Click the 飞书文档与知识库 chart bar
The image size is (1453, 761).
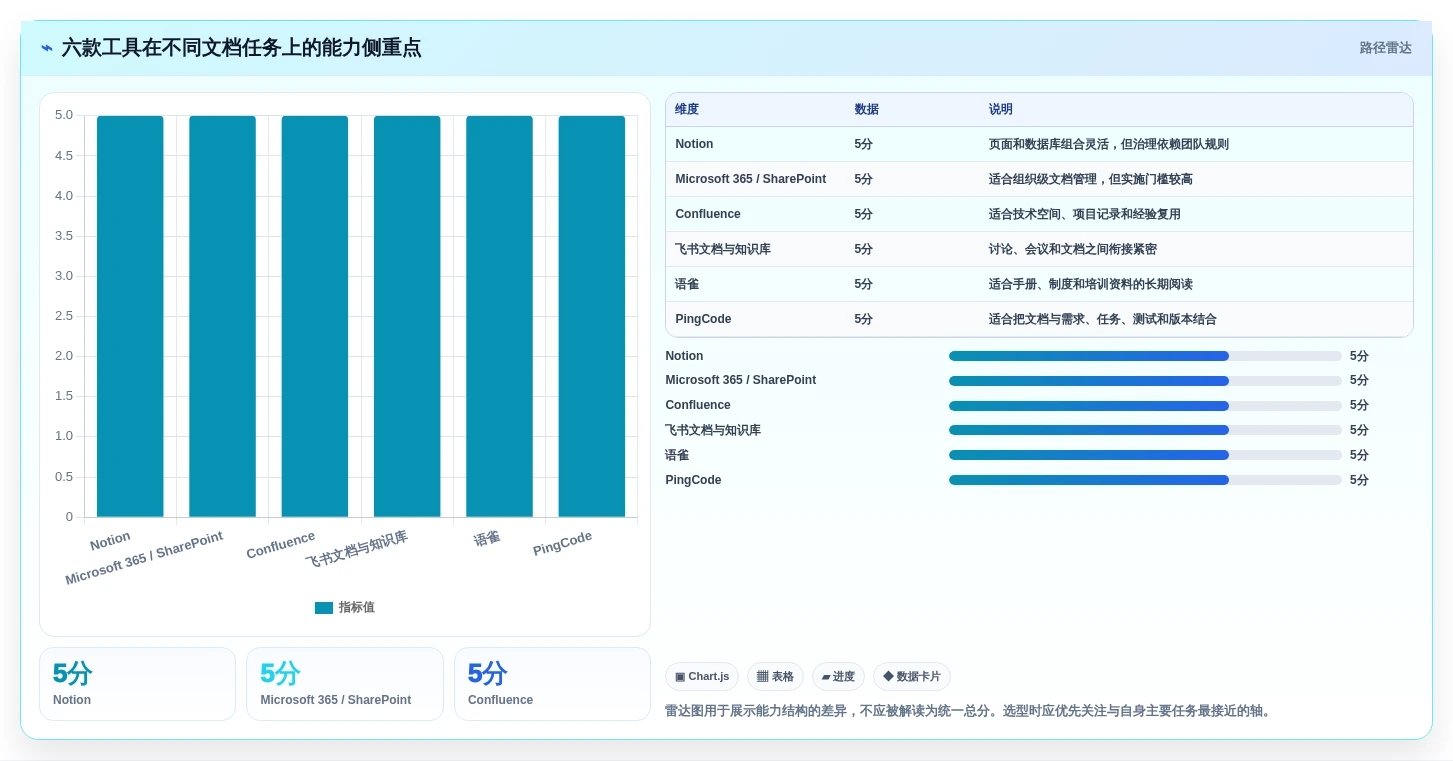click(407, 316)
